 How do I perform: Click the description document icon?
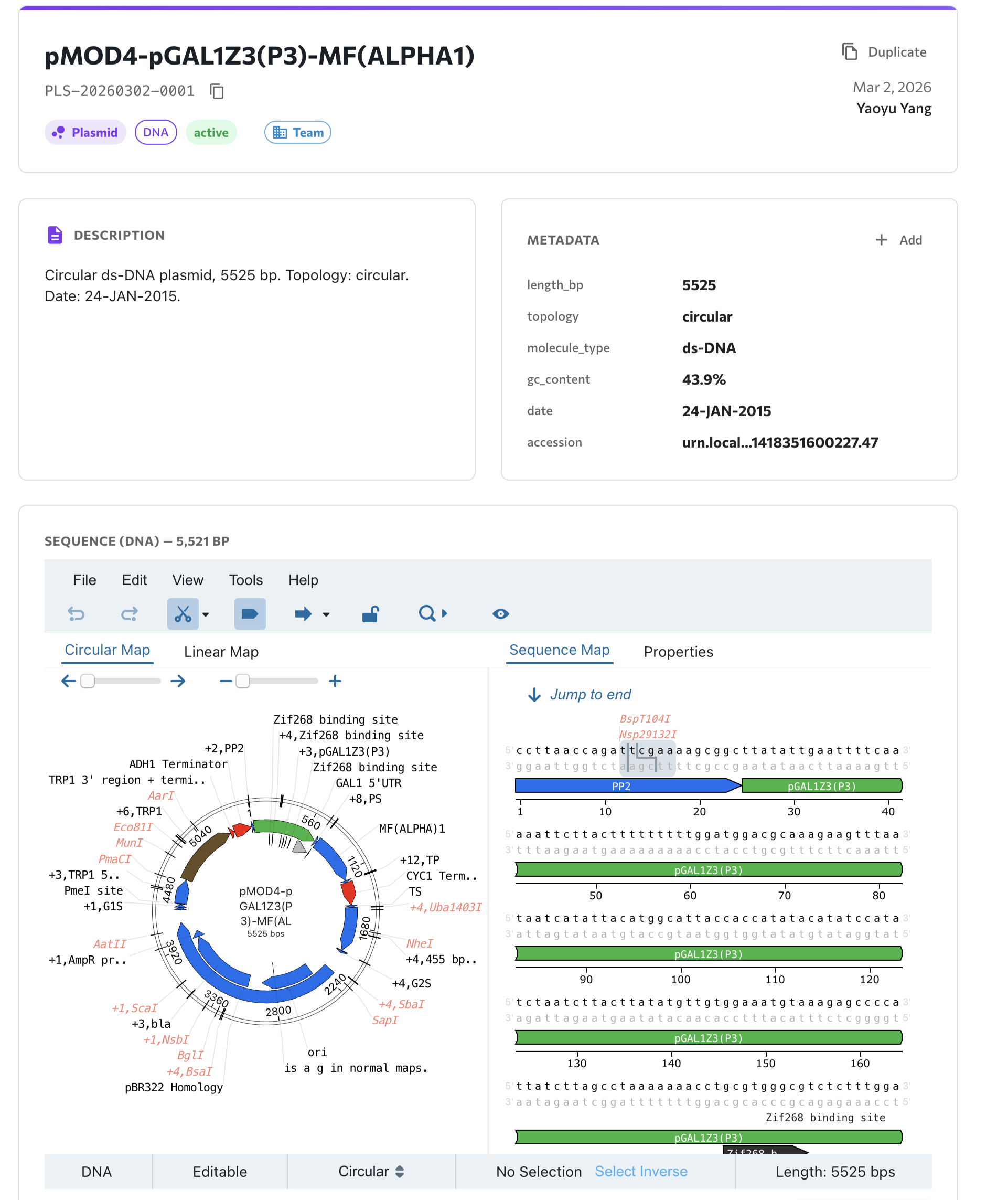pos(55,235)
